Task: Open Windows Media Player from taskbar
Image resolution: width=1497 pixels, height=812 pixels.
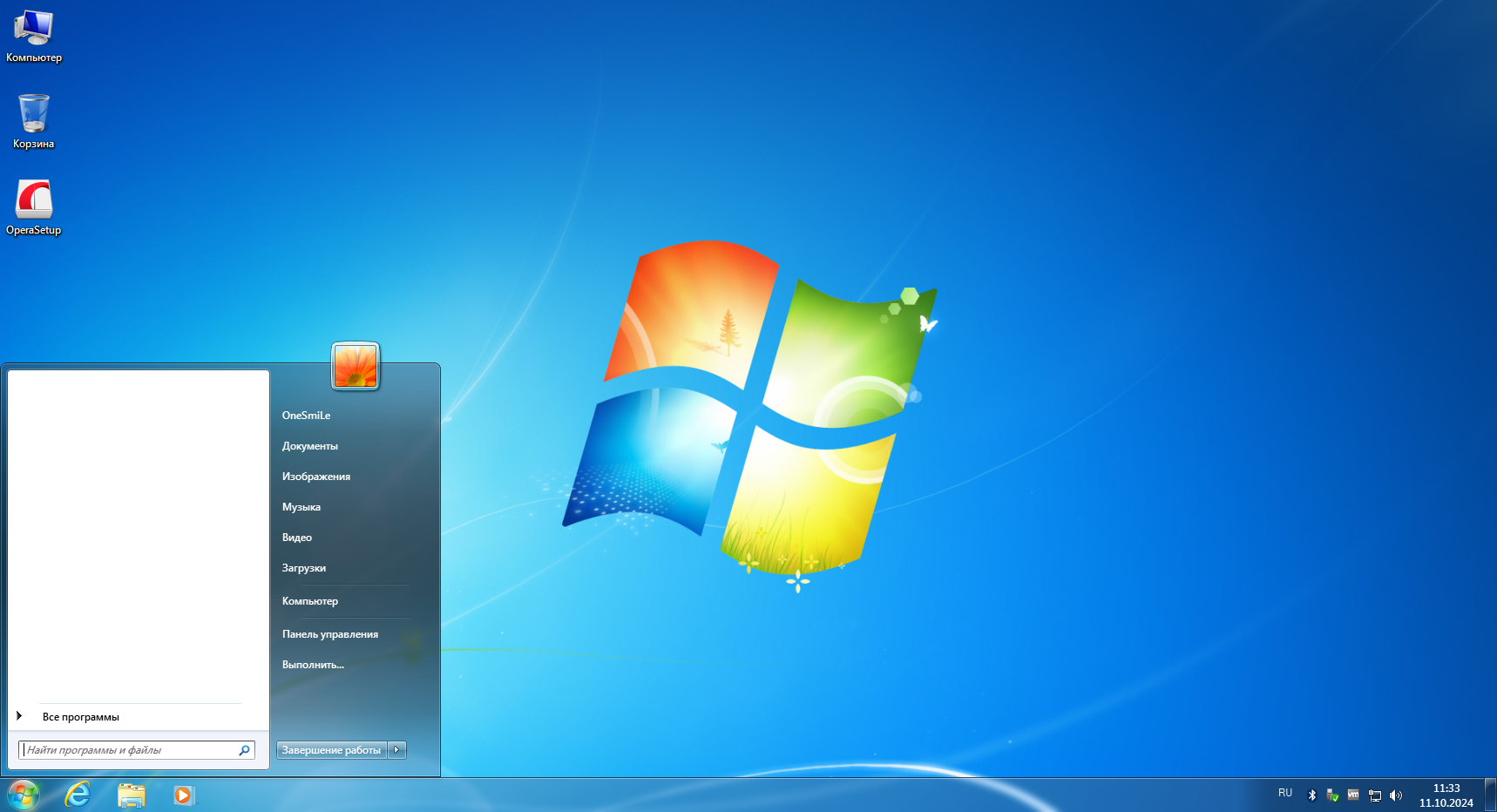Action: coord(184,795)
